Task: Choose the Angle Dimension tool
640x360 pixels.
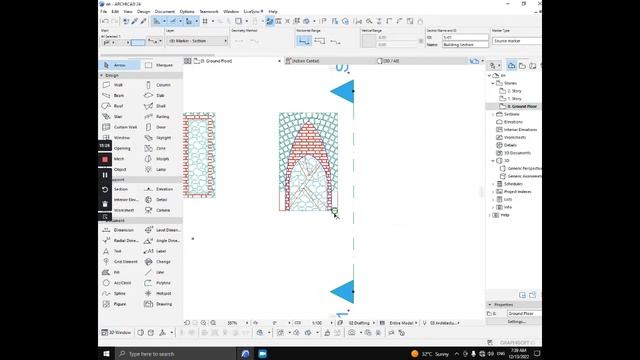Action: tap(162, 241)
